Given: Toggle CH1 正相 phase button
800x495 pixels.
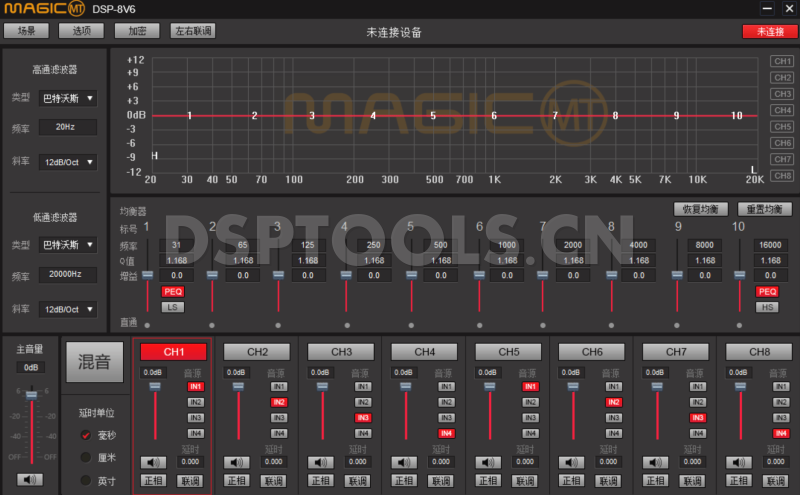Looking at the screenshot, I should (x=153, y=481).
